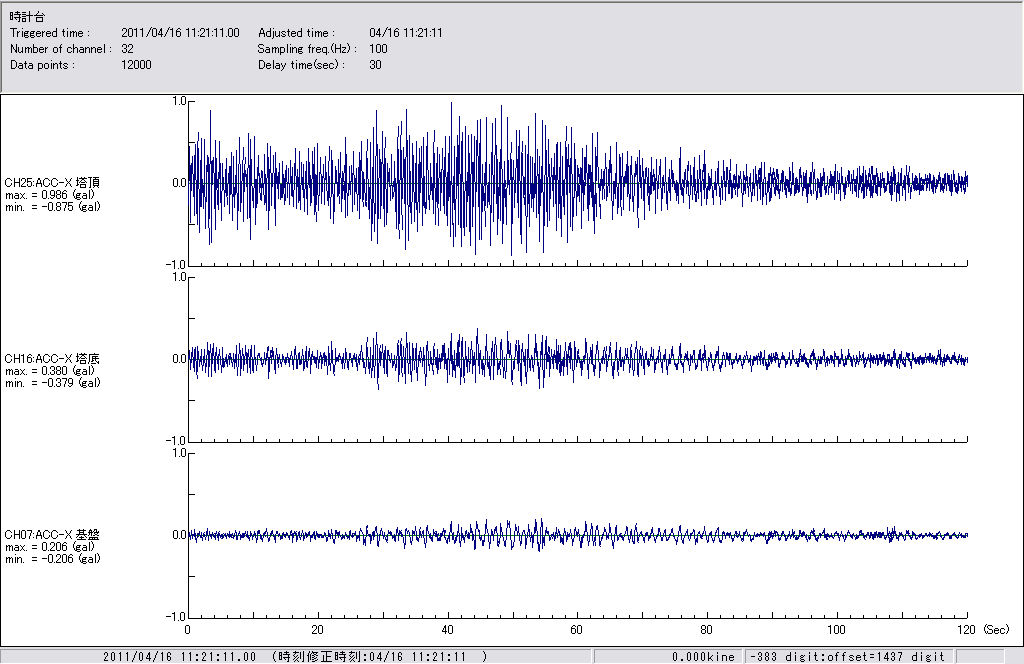Image resolution: width=1024 pixels, height=664 pixels.
Task: Click the 0.000kine field in status bar
Action: pos(706,656)
